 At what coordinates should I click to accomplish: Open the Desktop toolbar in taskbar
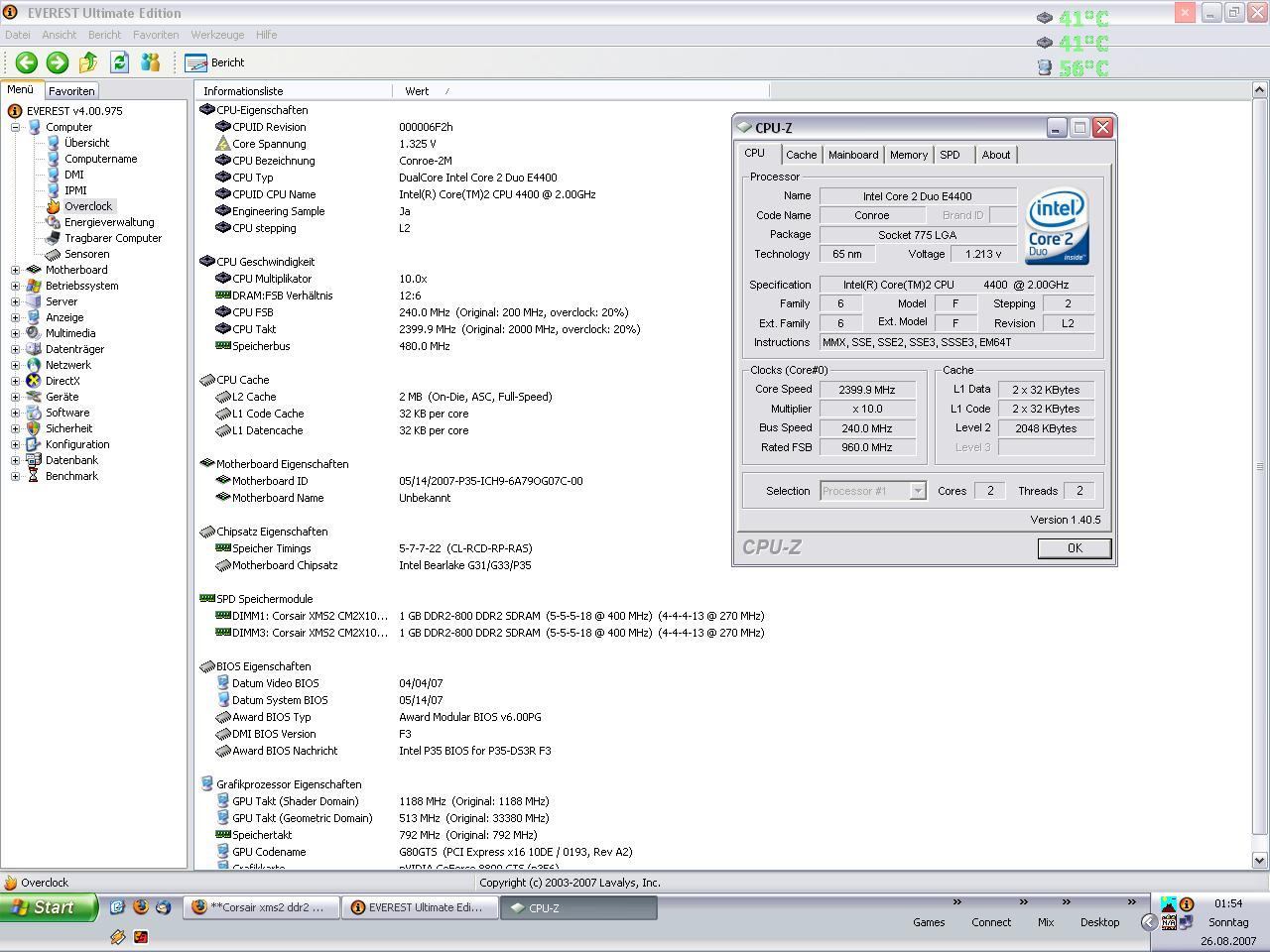click(x=1099, y=922)
